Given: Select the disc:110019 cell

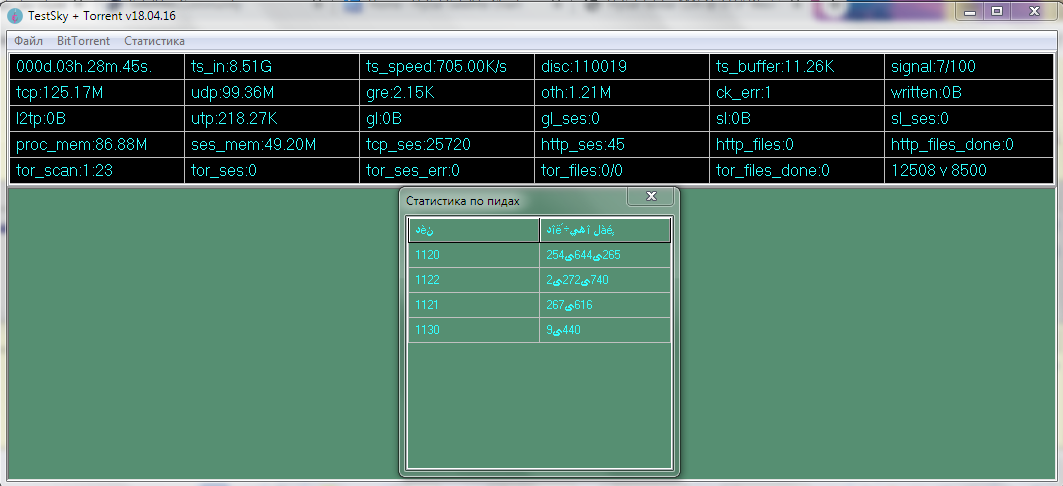Looking at the screenshot, I should [x=622, y=66].
